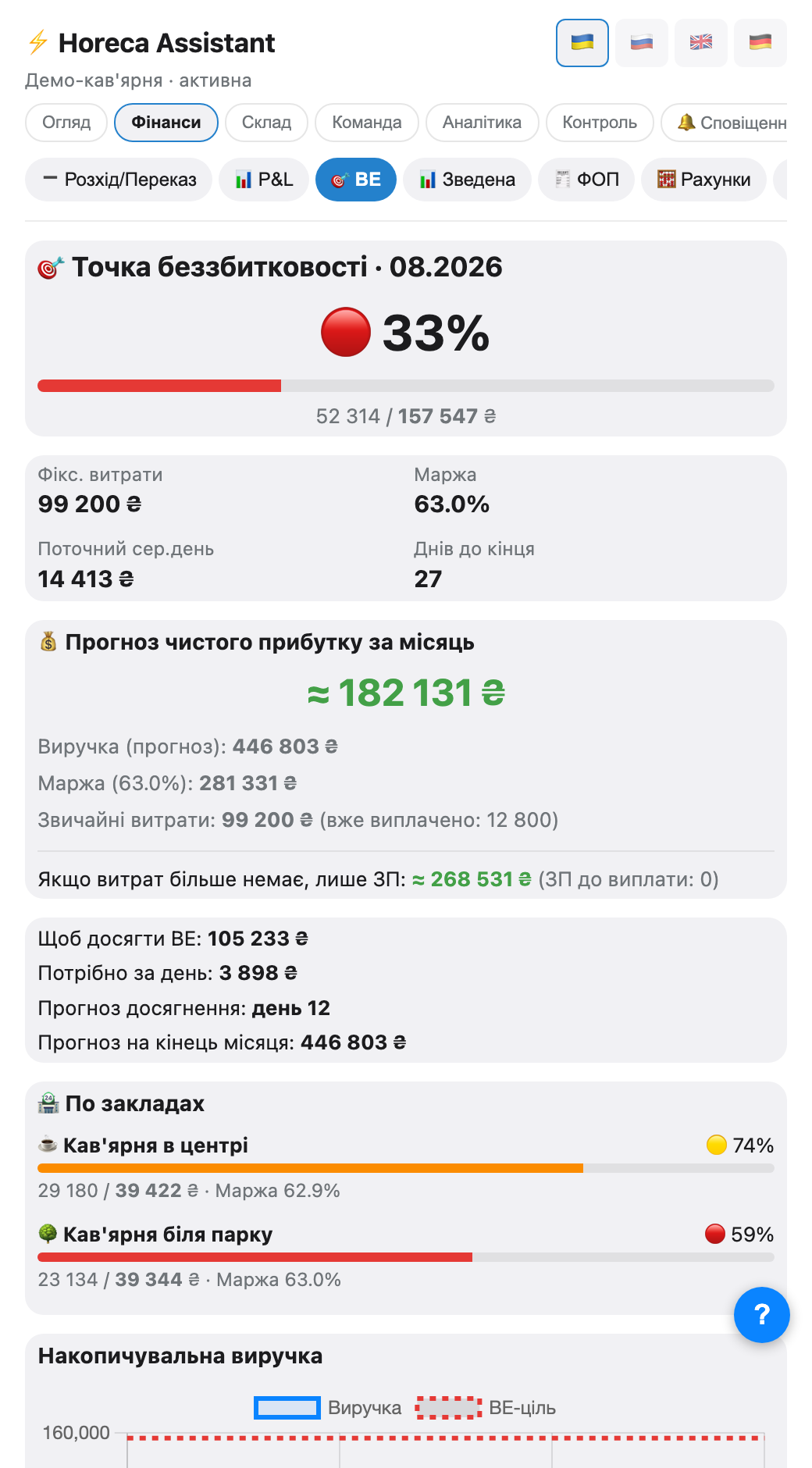Image resolution: width=812 pixels, height=1468 pixels.
Task: Click the Horeca Assistant lightning logo
Action: [x=37, y=42]
